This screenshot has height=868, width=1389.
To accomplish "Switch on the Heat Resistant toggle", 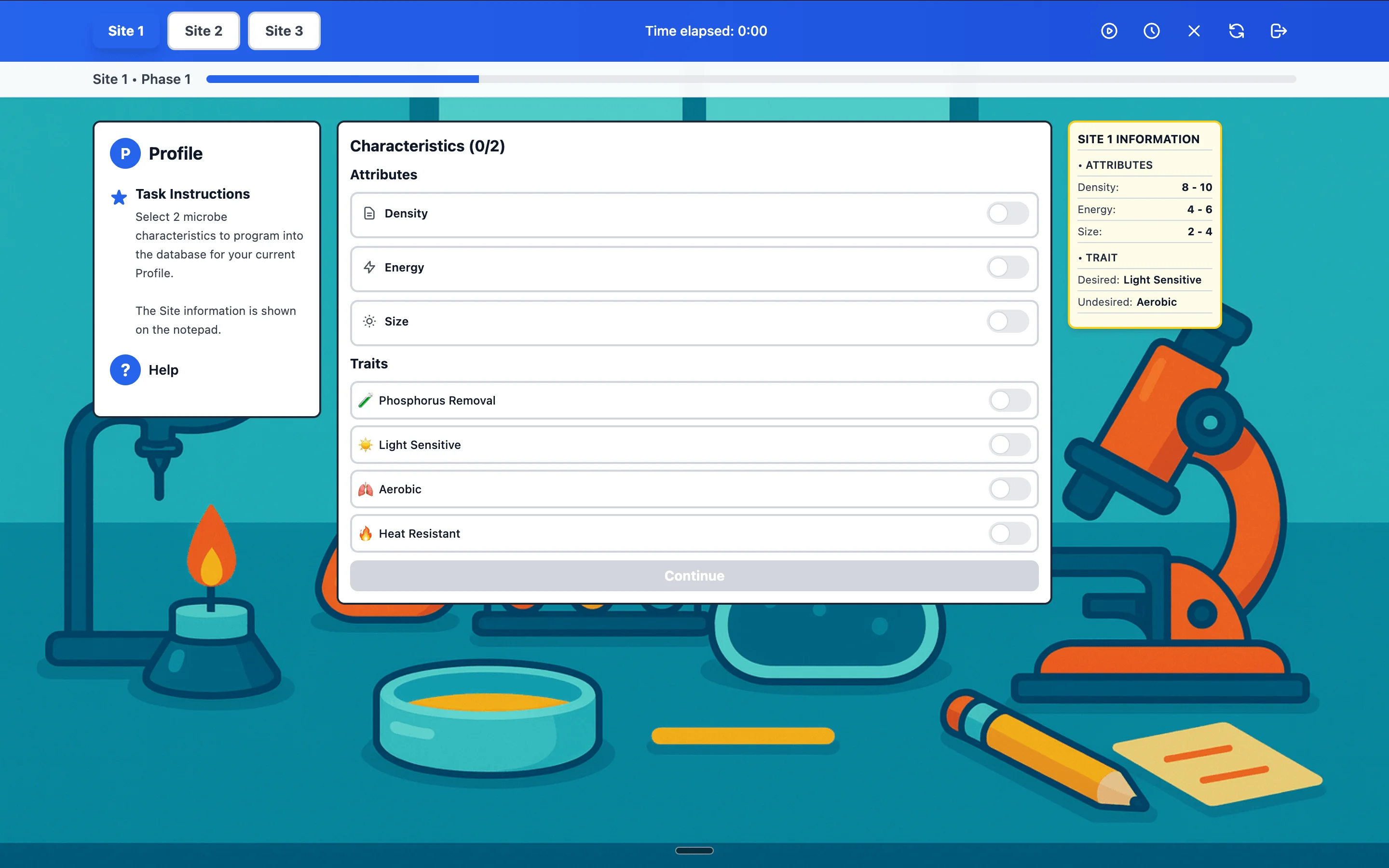I will click(1009, 533).
